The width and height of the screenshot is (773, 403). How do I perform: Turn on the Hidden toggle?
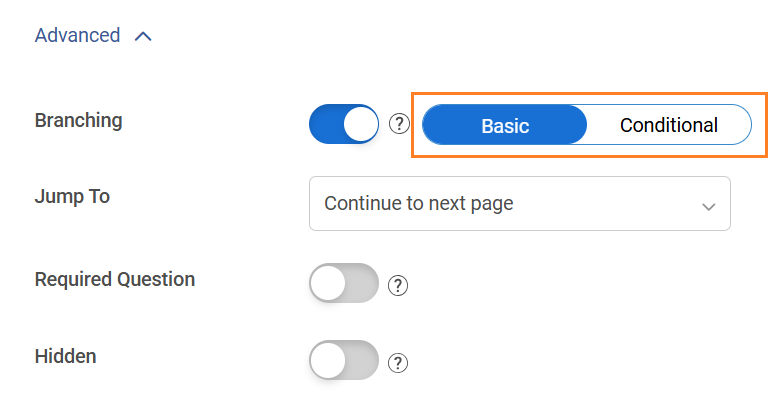[x=344, y=361]
